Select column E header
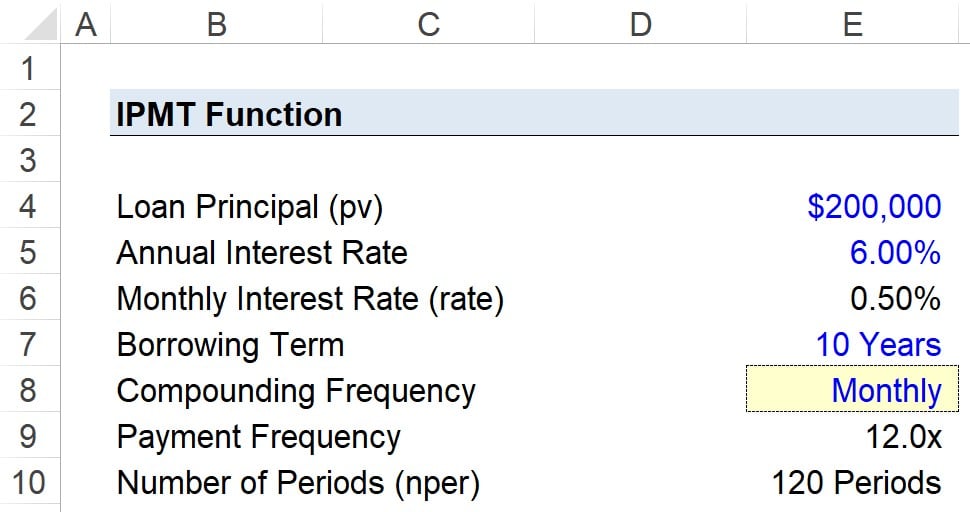 click(852, 22)
